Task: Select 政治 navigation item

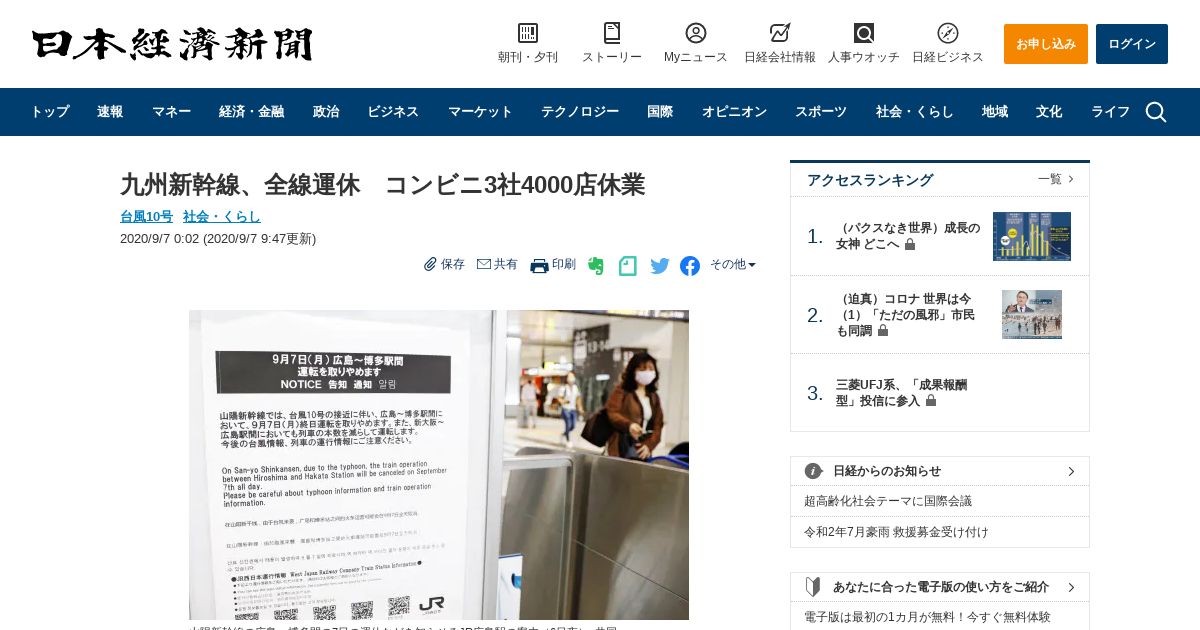Action: coord(326,112)
